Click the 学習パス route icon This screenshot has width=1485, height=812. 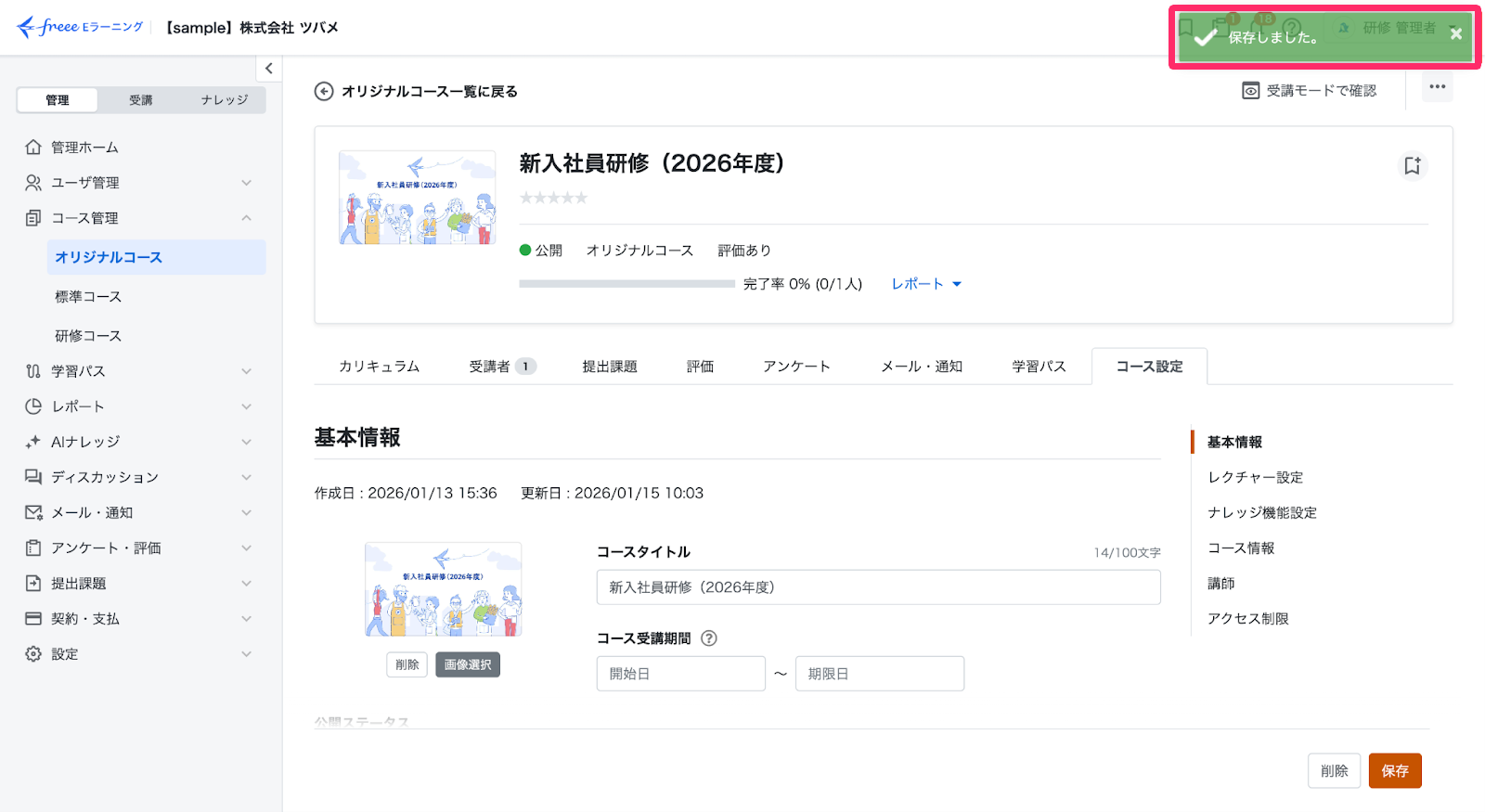33,371
